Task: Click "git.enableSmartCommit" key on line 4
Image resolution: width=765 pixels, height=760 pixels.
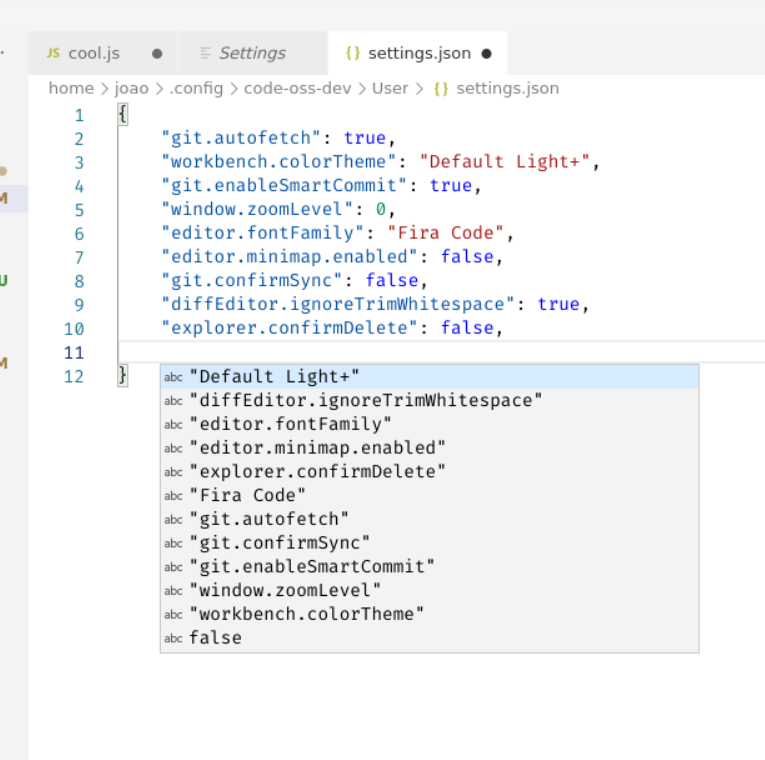Action: pyautogui.click(x=284, y=185)
